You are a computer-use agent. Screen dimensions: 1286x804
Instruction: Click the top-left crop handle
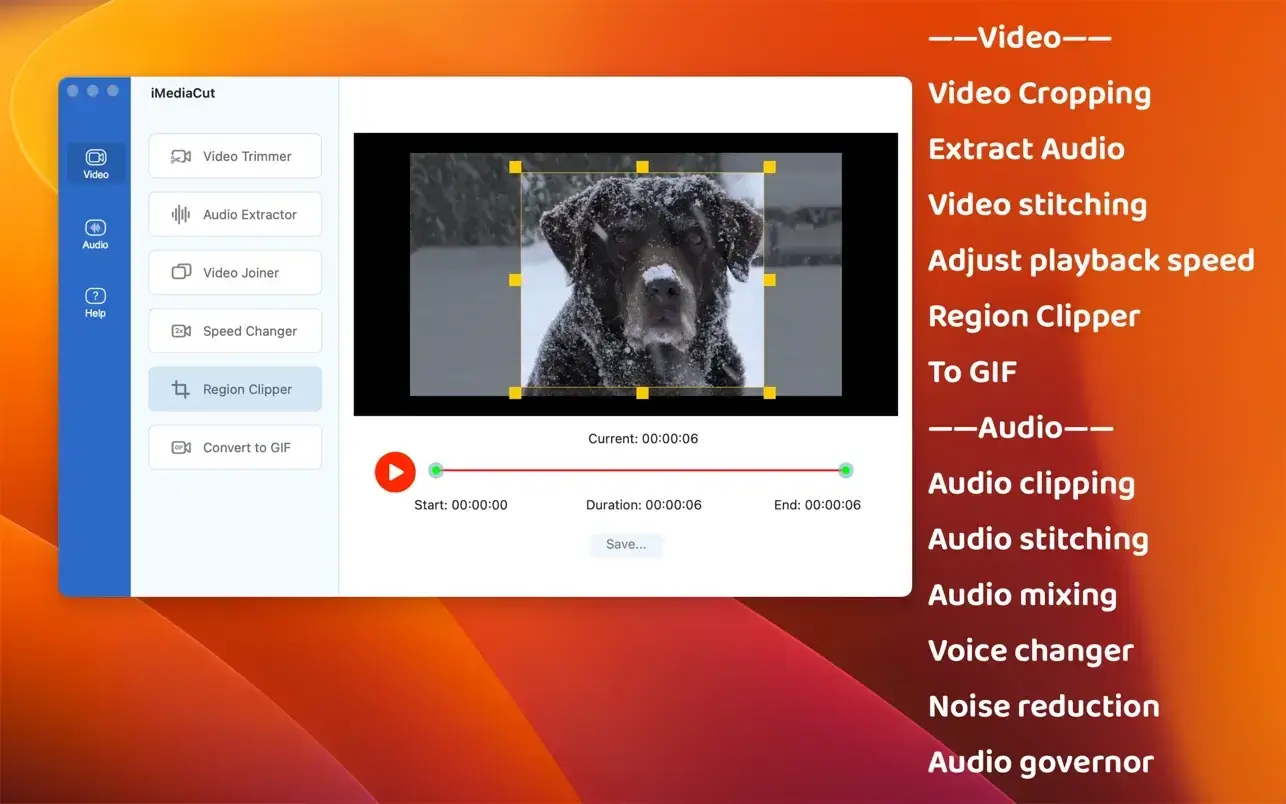516,167
